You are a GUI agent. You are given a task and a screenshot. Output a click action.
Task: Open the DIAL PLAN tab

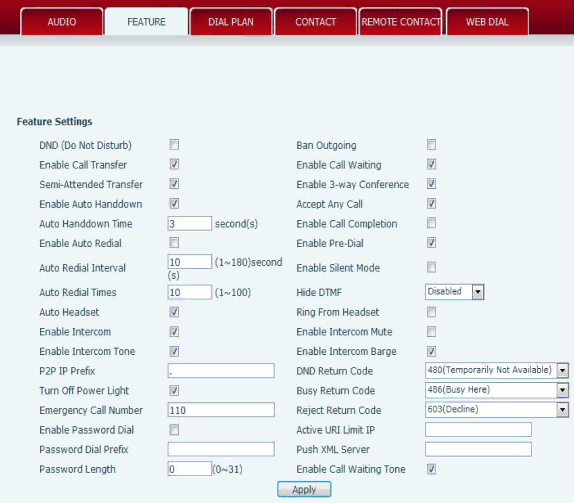pos(231,22)
